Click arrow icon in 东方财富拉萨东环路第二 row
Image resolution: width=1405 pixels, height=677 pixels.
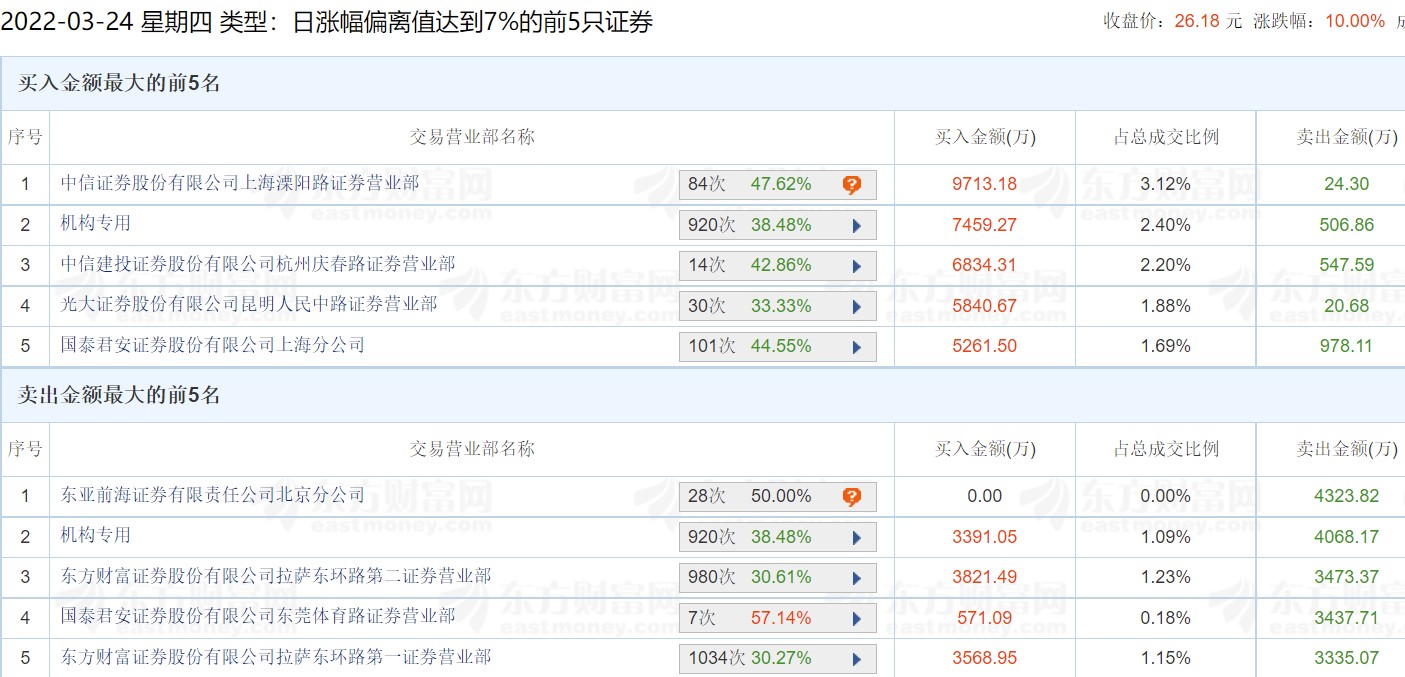[x=856, y=578]
